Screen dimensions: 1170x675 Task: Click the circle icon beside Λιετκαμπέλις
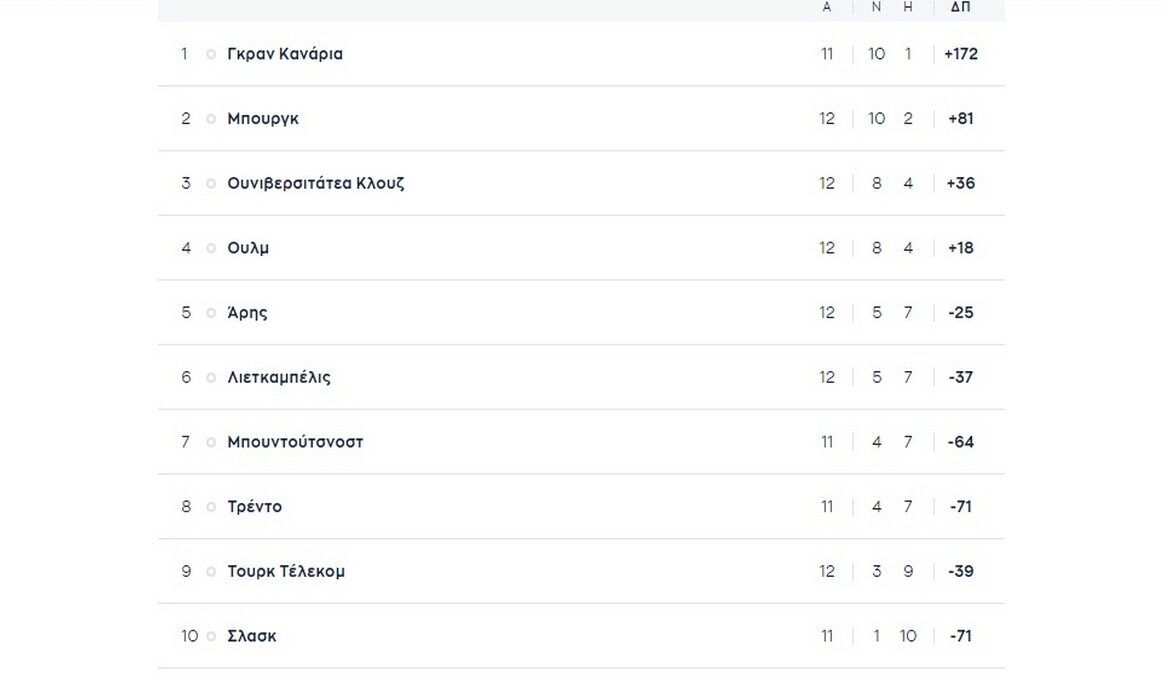click(x=211, y=378)
